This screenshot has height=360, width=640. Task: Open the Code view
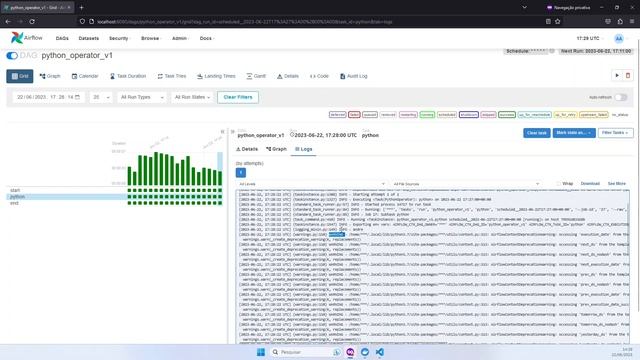319,76
